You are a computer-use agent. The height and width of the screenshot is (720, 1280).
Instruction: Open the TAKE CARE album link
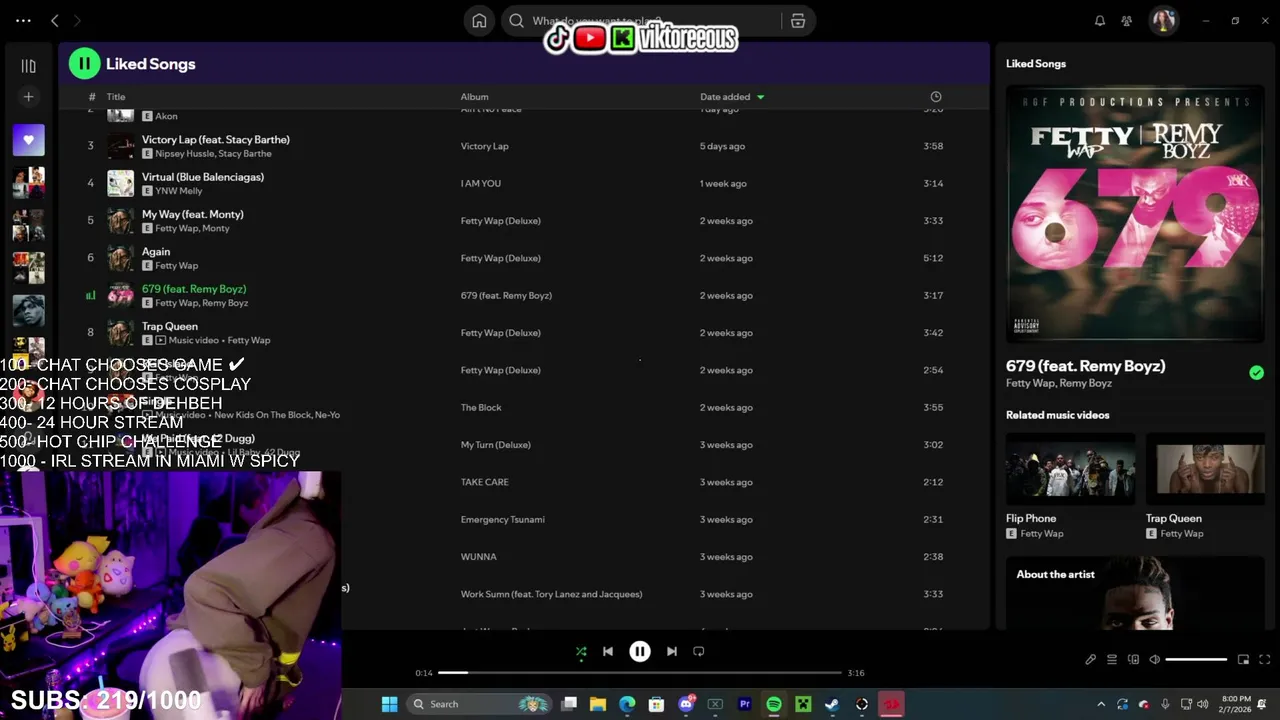pos(484,482)
